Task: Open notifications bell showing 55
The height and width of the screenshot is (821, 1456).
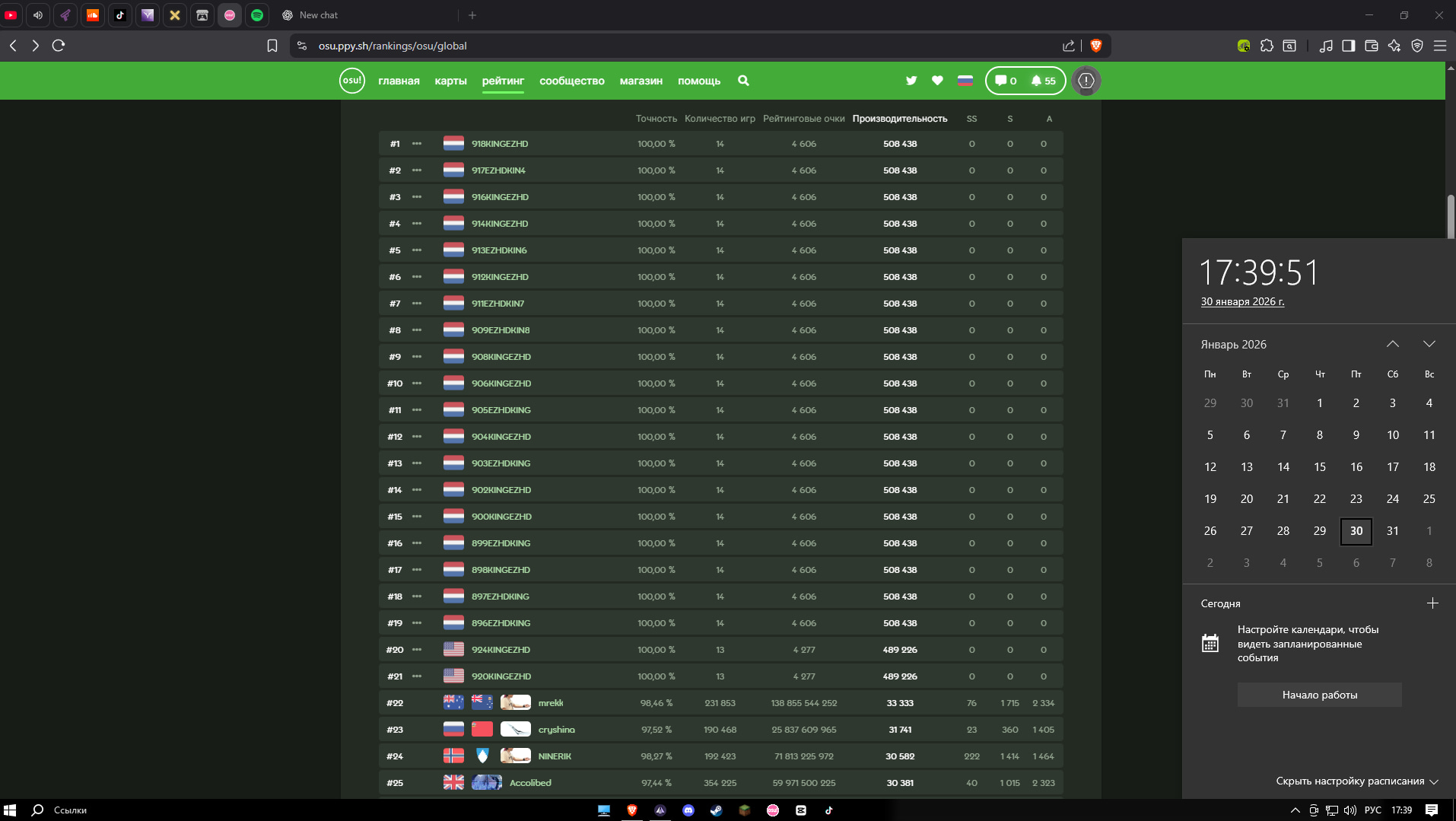Action: tap(1043, 81)
